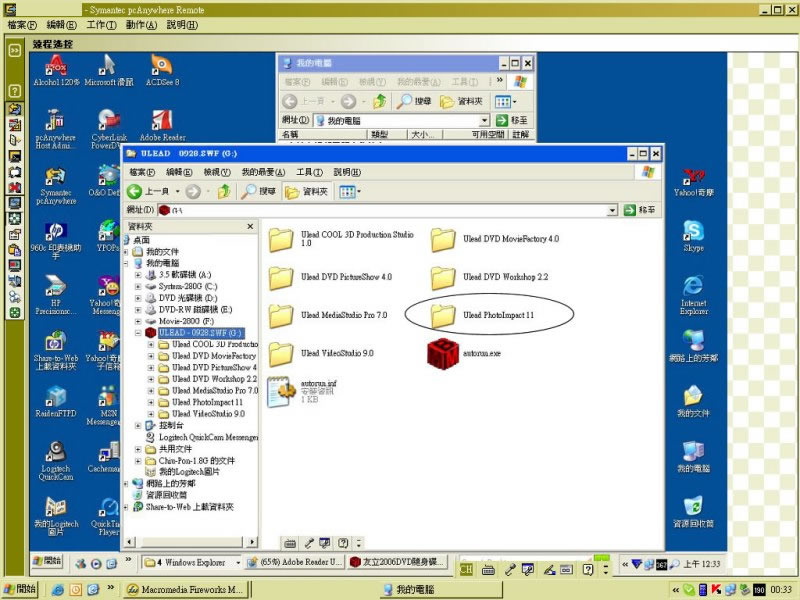Close the 資料夾 tree pane with its X
This screenshot has height=600, width=800.
250,226
